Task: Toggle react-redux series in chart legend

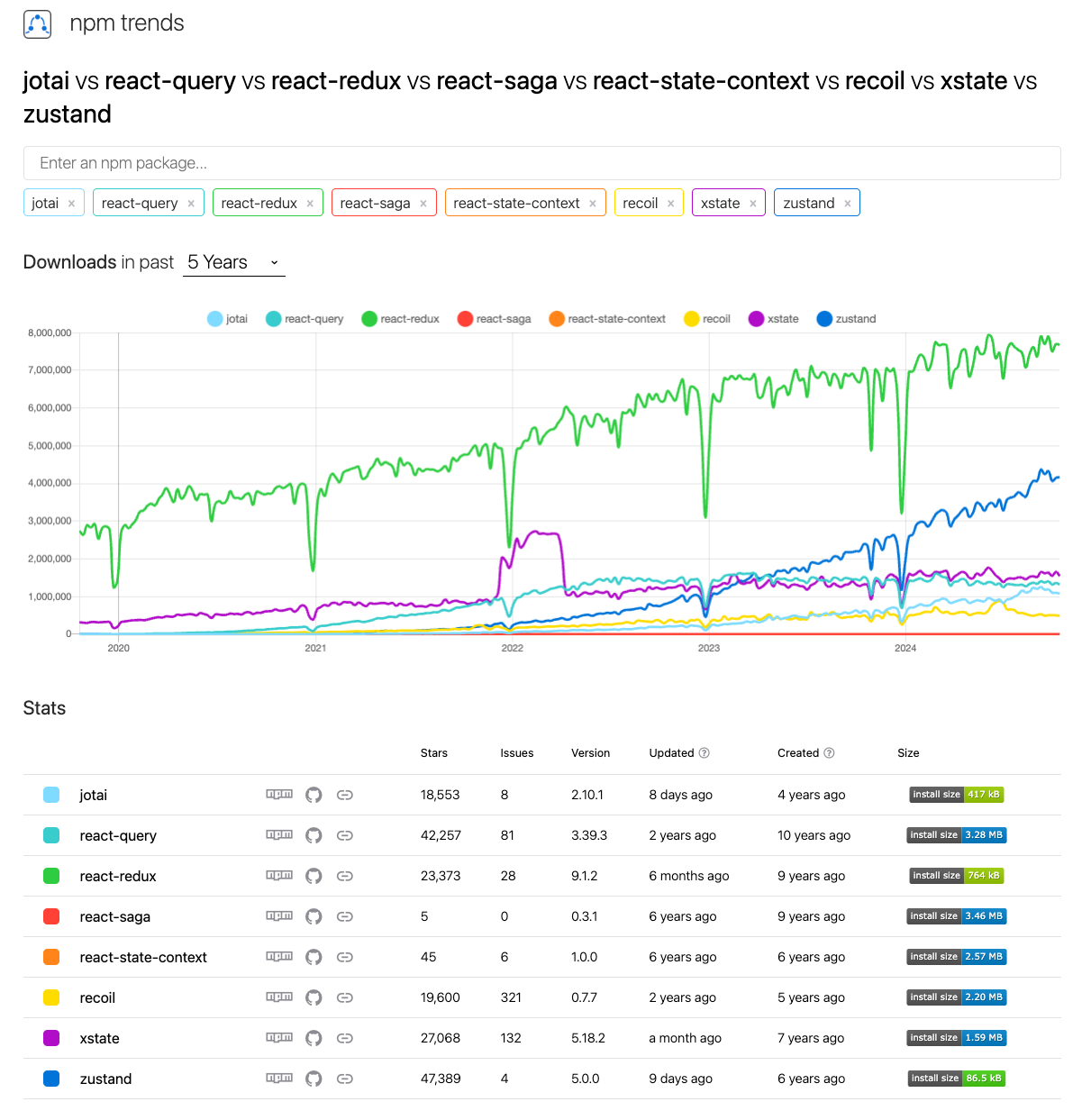Action: point(400,319)
